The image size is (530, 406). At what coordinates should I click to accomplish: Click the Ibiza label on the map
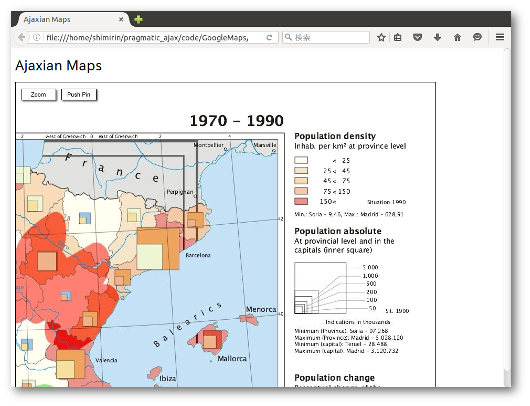tap(168, 378)
